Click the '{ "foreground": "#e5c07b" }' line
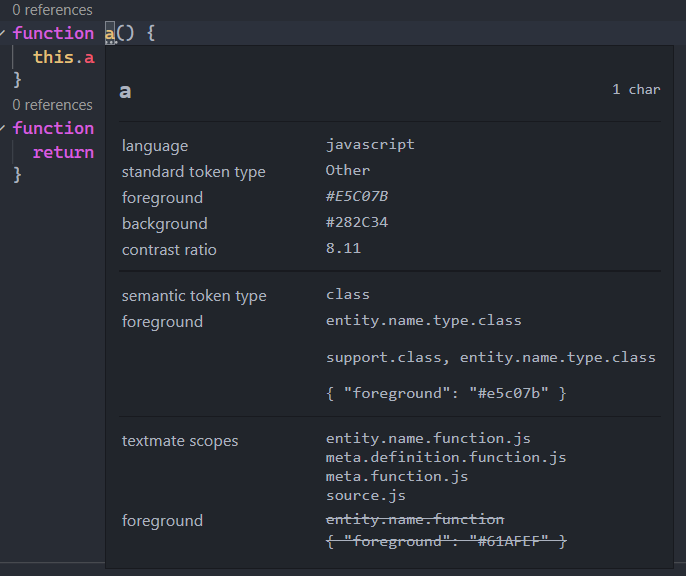This screenshot has width=686, height=576. tap(446, 393)
